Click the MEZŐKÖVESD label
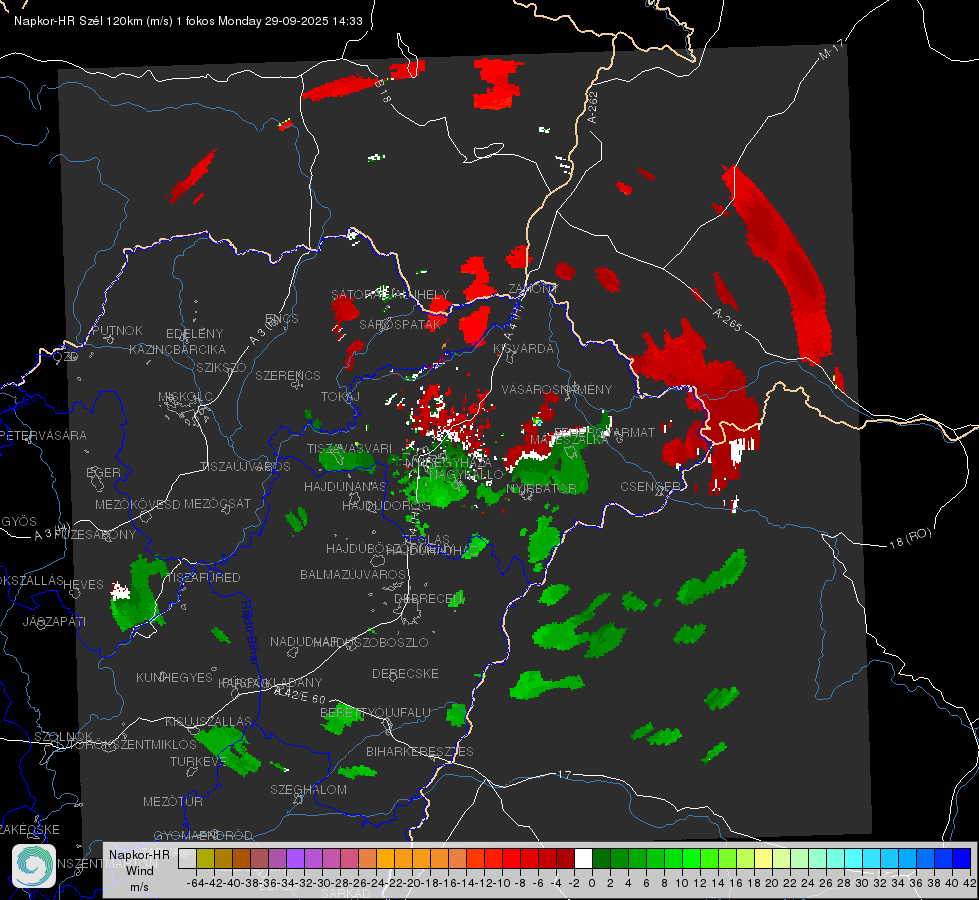The height and width of the screenshot is (900, 979). 137,504
